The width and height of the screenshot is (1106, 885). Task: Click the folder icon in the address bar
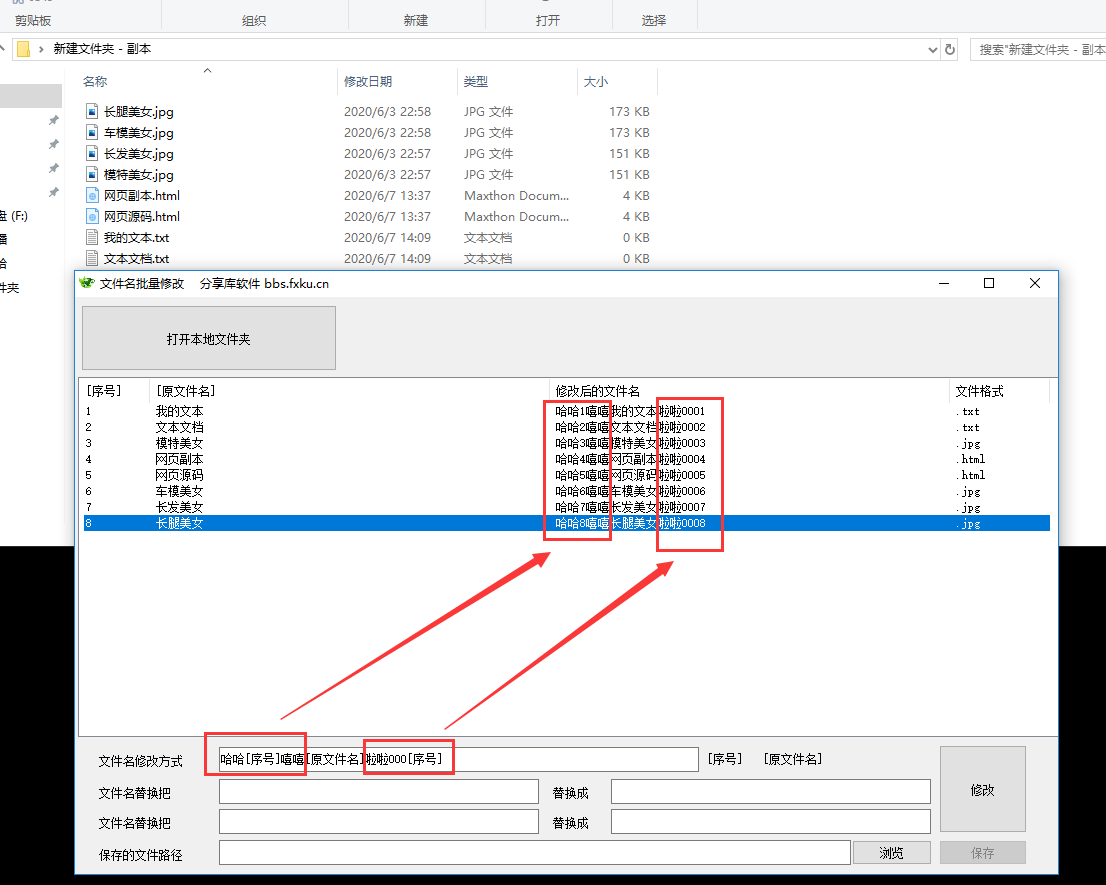click(x=23, y=49)
